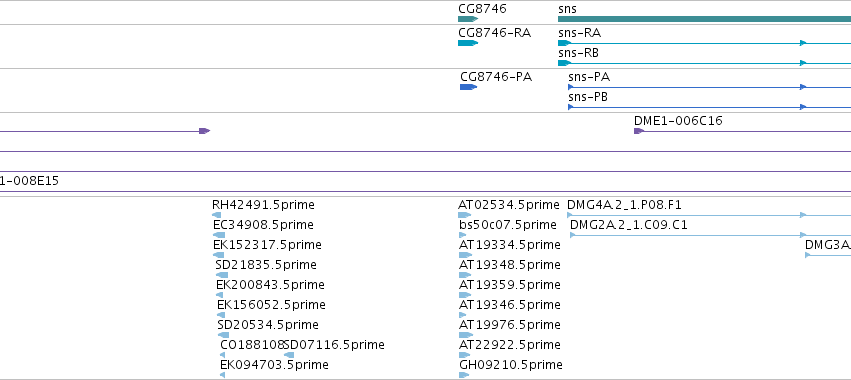Select the DME1-006C16 clone start marker

pyautogui.click(x=639, y=131)
